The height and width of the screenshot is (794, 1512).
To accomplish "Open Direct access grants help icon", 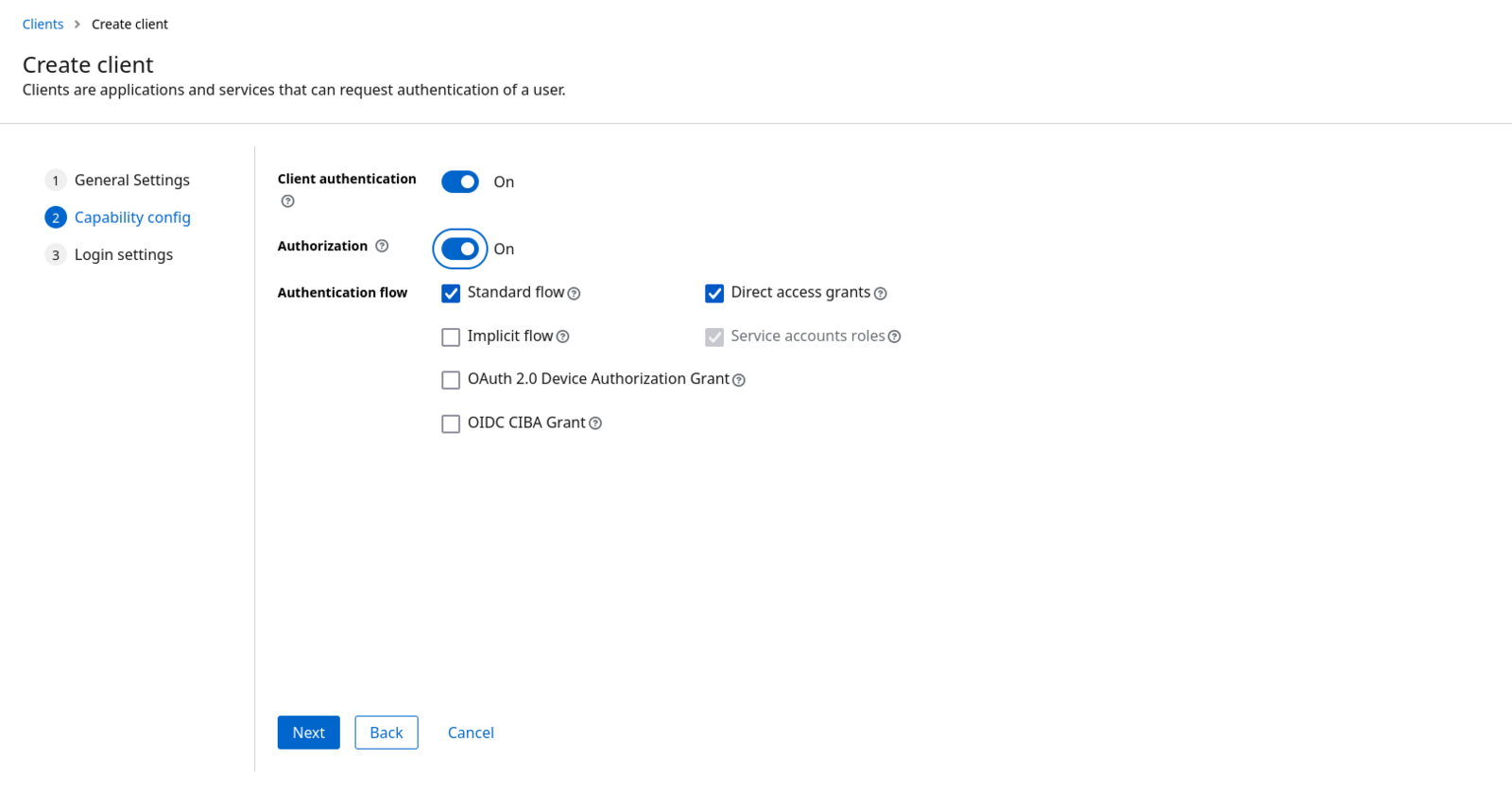I will click(881, 294).
